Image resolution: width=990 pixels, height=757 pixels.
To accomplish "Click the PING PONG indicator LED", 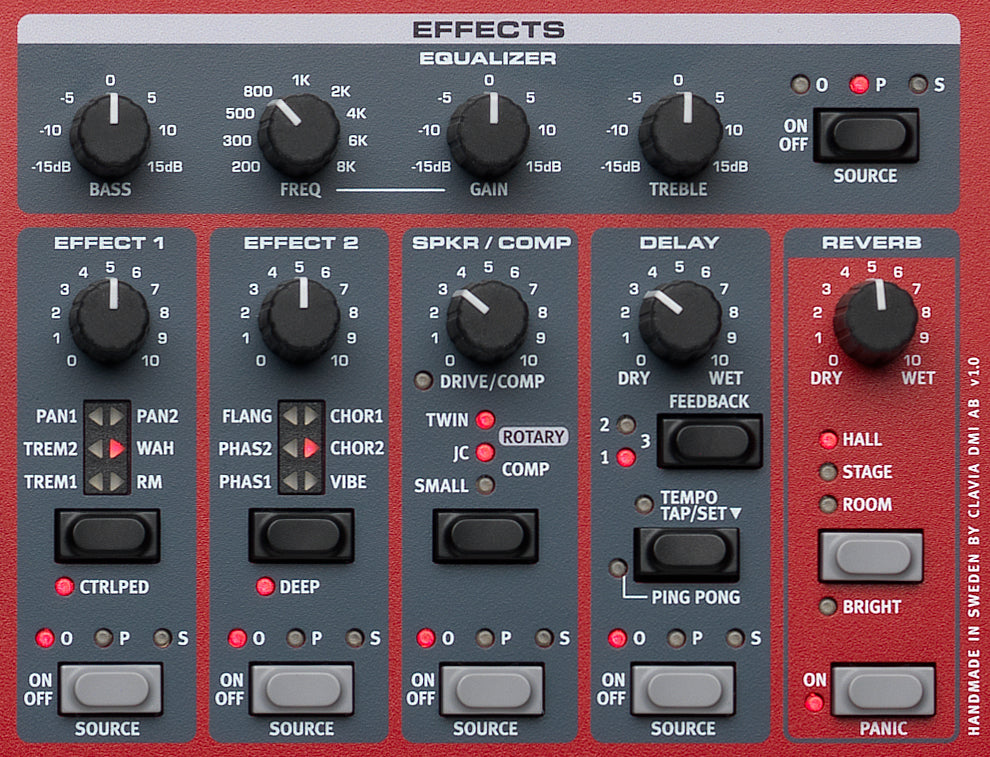I will 617,567.
